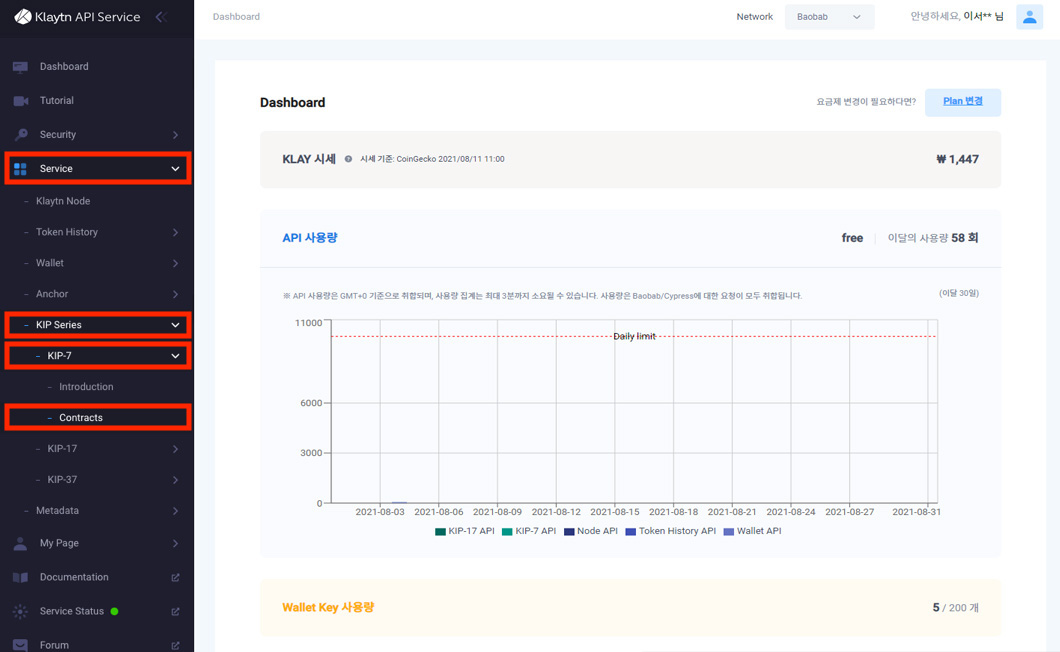1060x652 pixels.
Task: Expand the KIP-17 chevron
Action: 175,449
